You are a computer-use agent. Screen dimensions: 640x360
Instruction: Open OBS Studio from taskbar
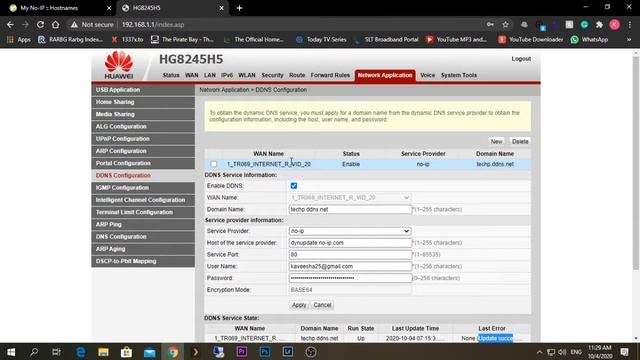coord(311,352)
